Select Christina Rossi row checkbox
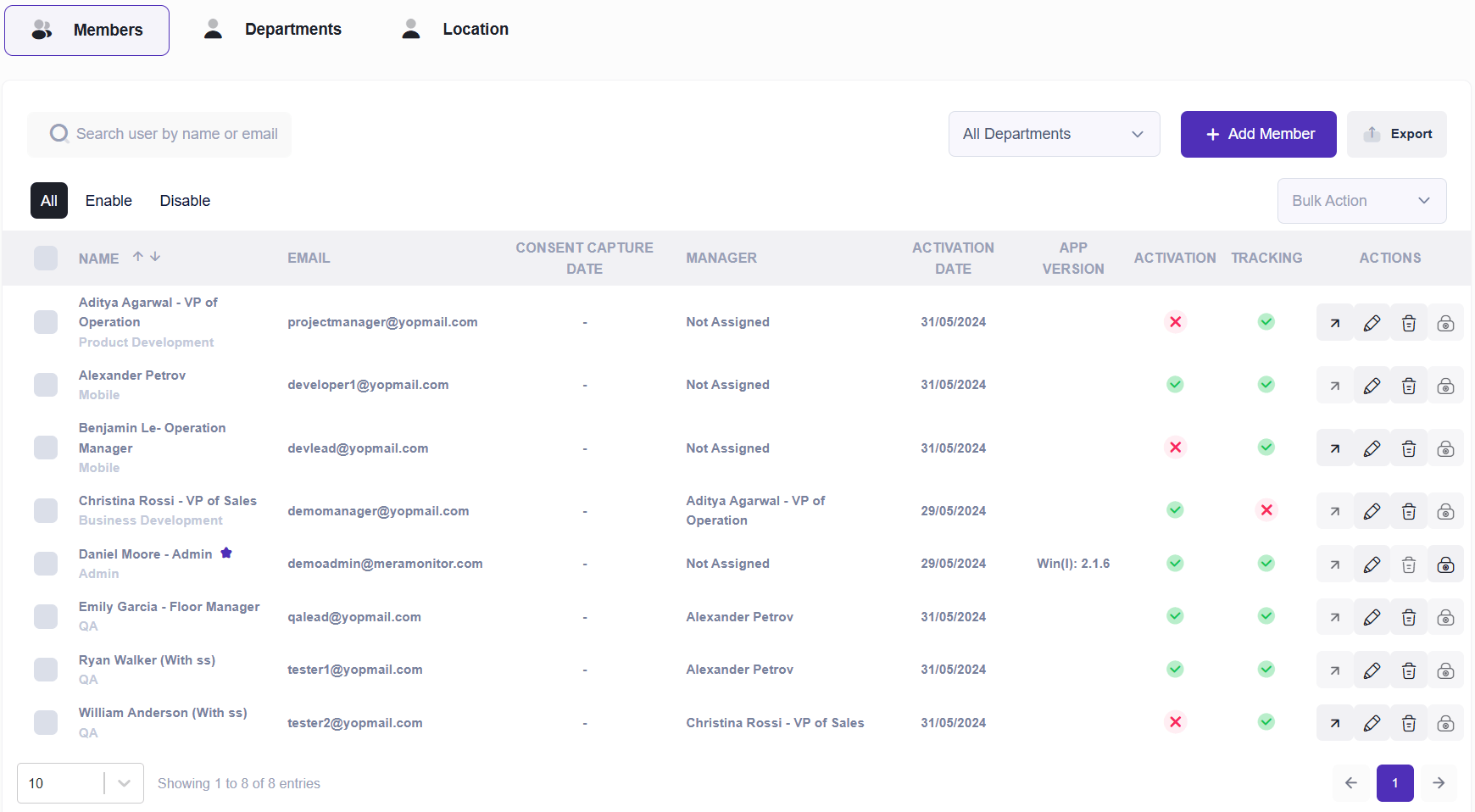 pyautogui.click(x=46, y=510)
